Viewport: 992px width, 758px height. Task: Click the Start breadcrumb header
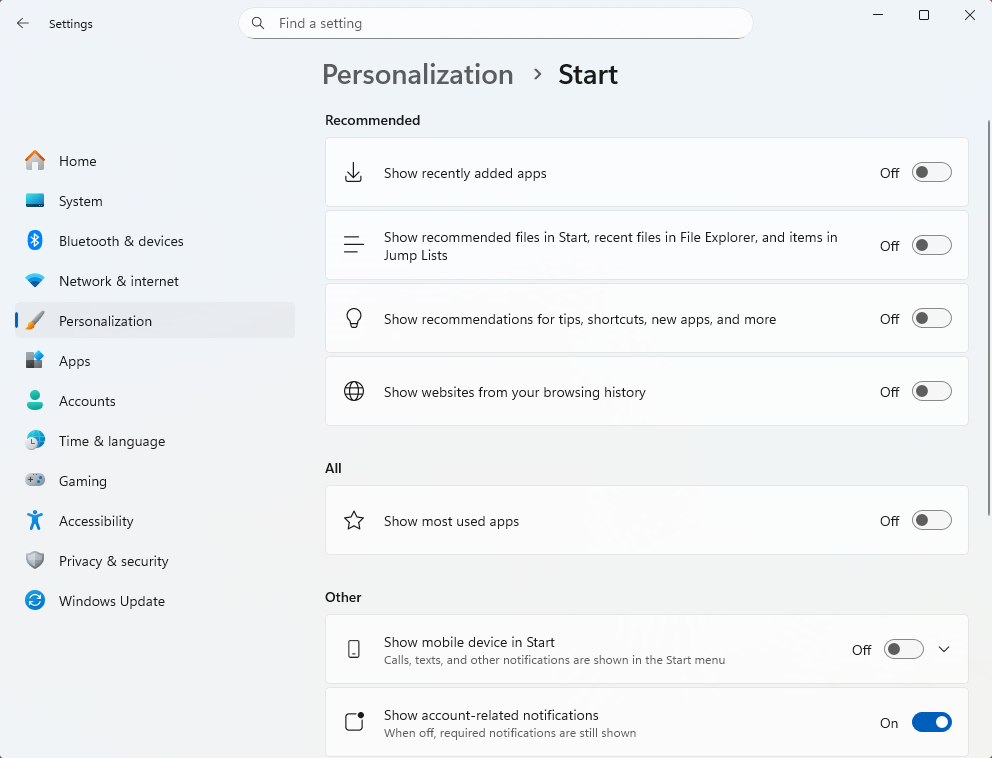pos(588,74)
